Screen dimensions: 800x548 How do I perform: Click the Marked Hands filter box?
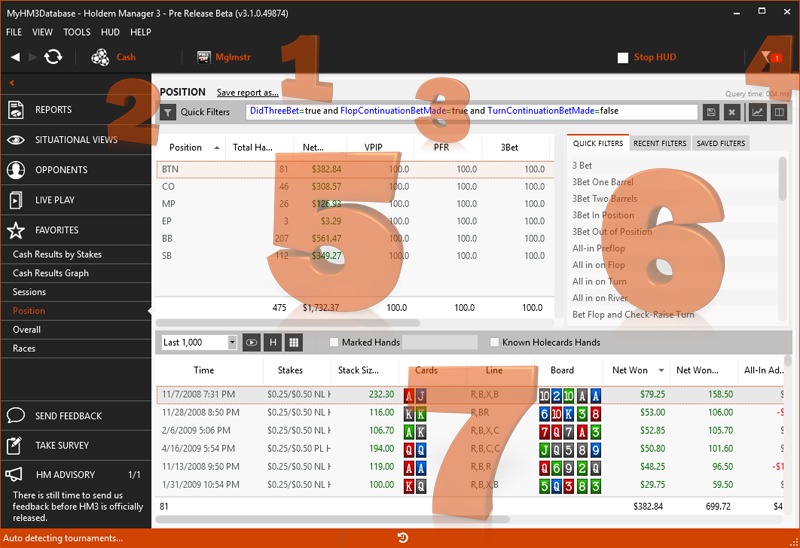[x=440, y=342]
